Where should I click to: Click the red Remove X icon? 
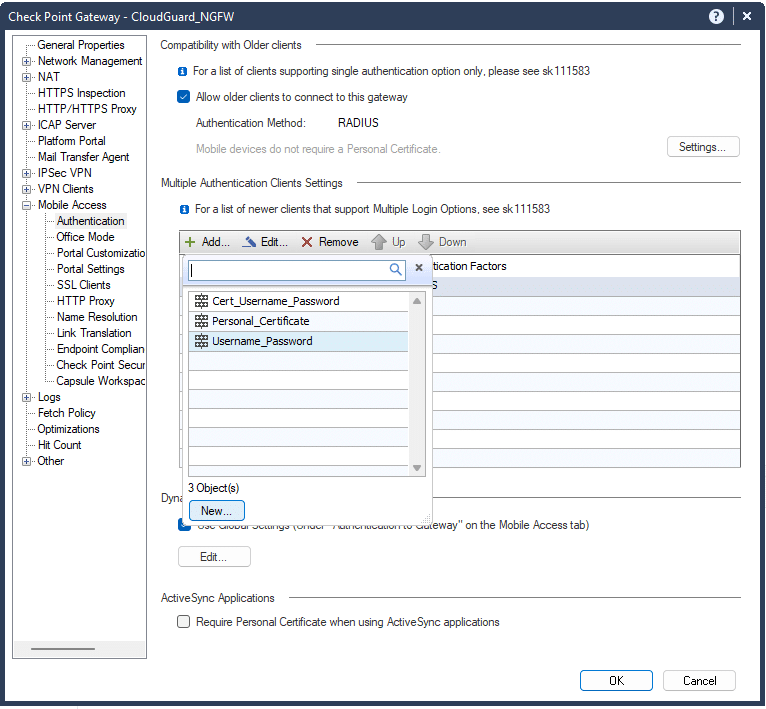point(307,242)
